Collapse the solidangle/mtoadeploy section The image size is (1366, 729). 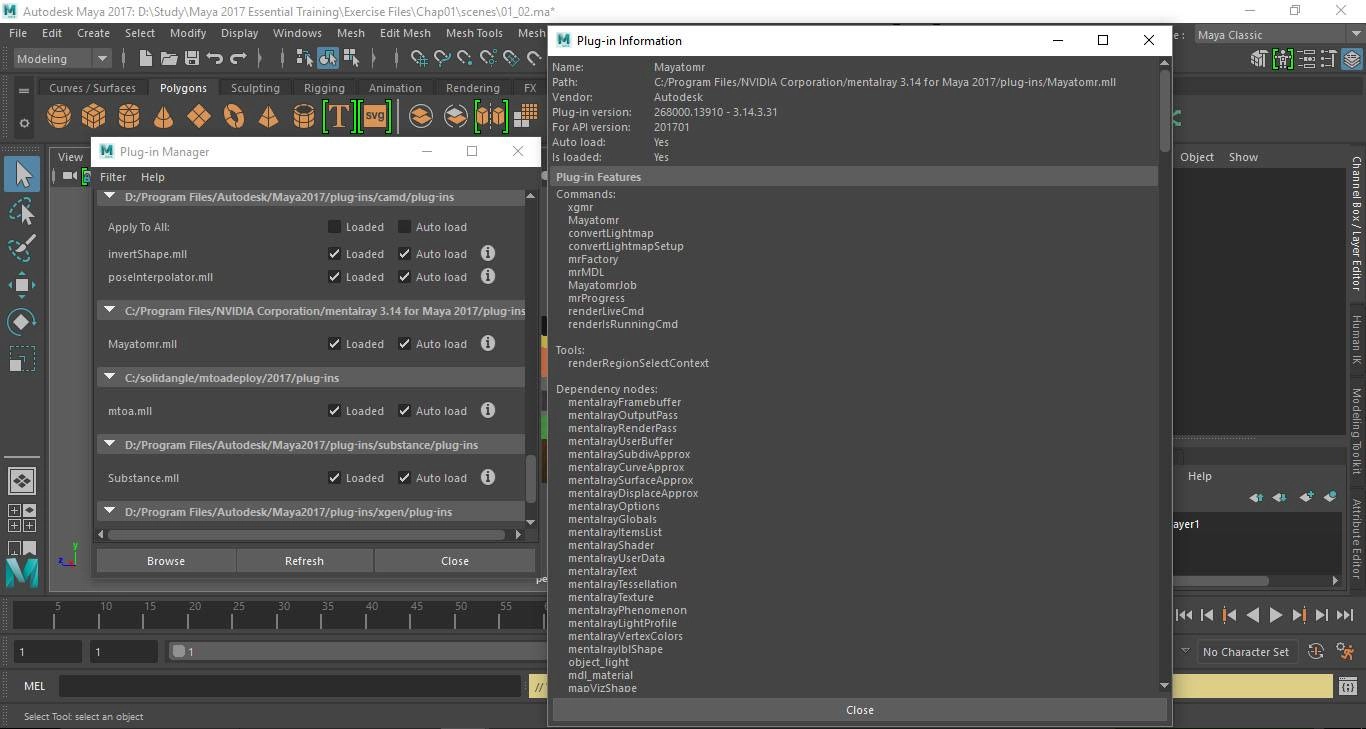[110, 378]
